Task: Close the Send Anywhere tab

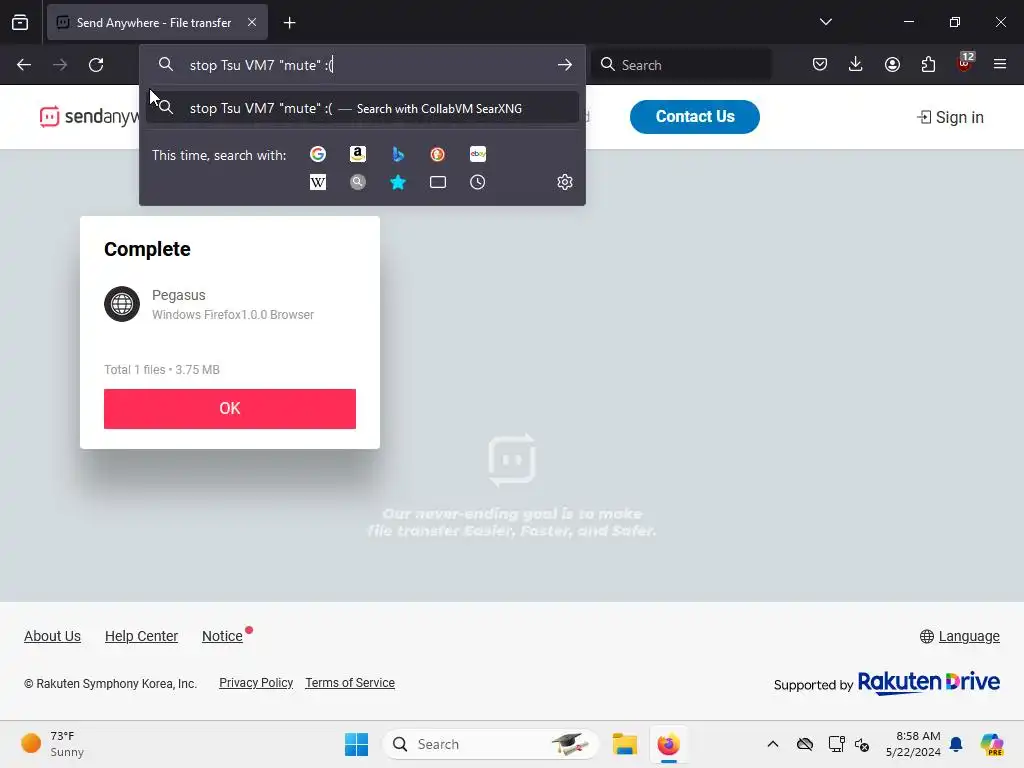Action: click(252, 22)
